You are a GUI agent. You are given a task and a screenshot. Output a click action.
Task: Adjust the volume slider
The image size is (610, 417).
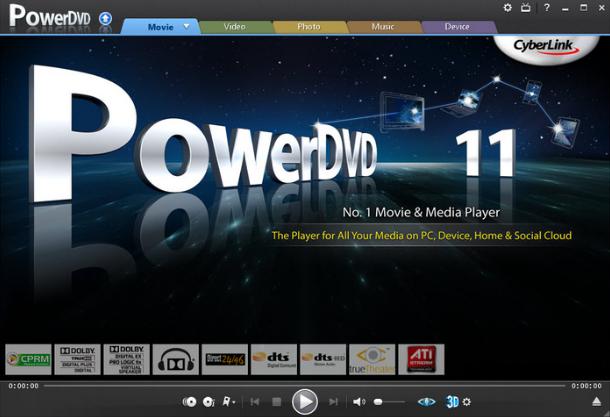point(389,402)
